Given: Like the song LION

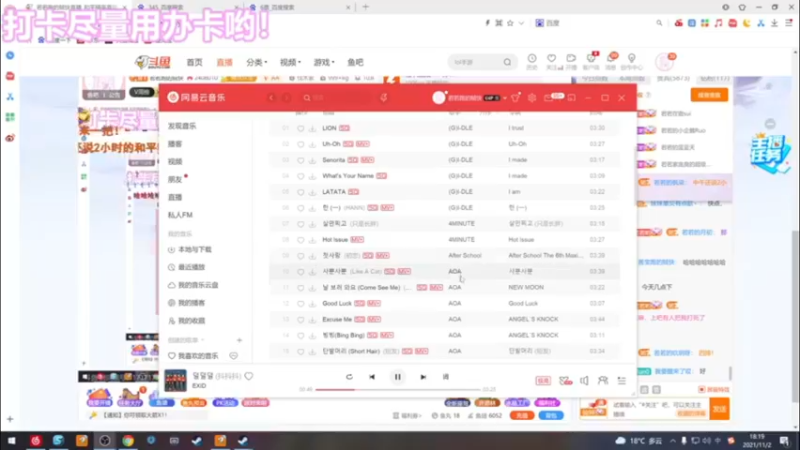Looking at the screenshot, I should click(x=301, y=128).
